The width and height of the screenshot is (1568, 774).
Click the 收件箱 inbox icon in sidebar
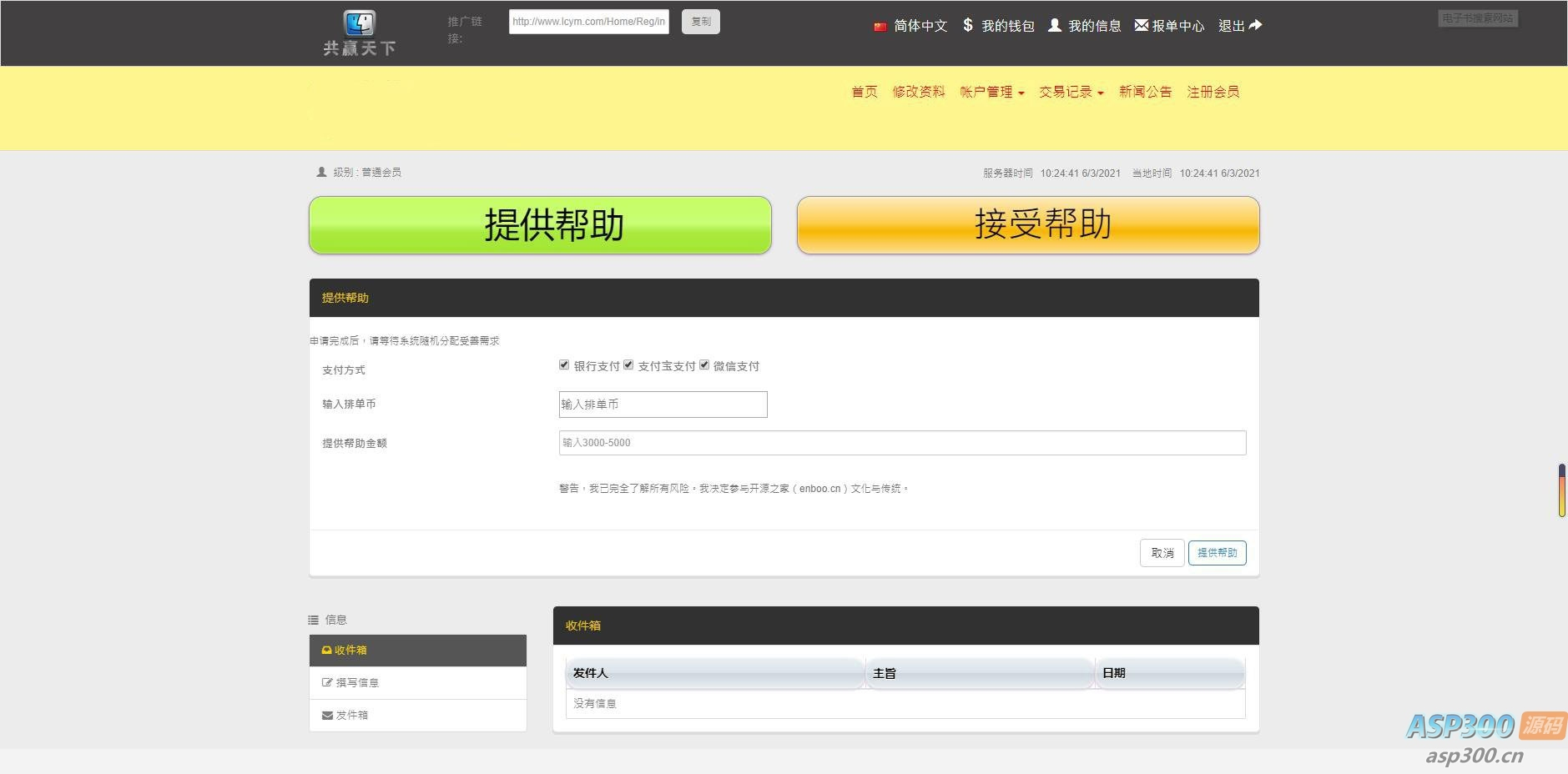[x=326, y=650]
